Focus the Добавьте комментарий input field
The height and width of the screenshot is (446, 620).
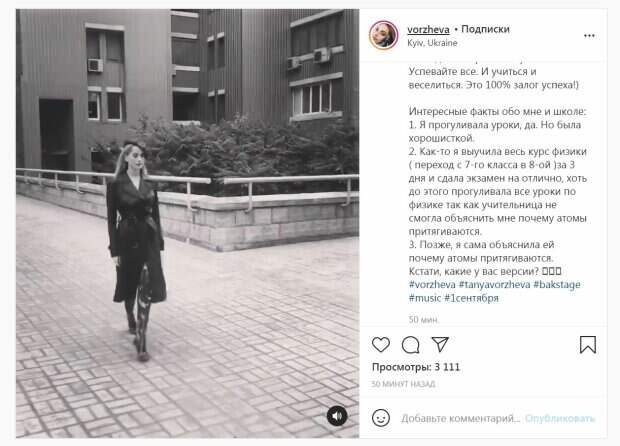point(461,418)
